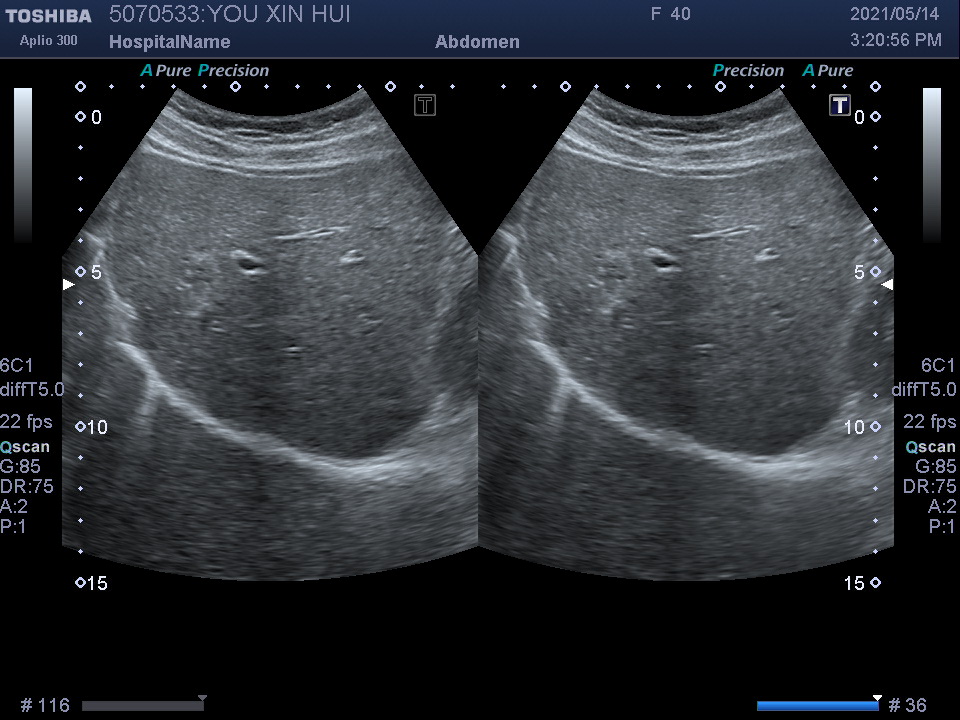
Task: Click frame counter '# 36'
Action: 907,705
